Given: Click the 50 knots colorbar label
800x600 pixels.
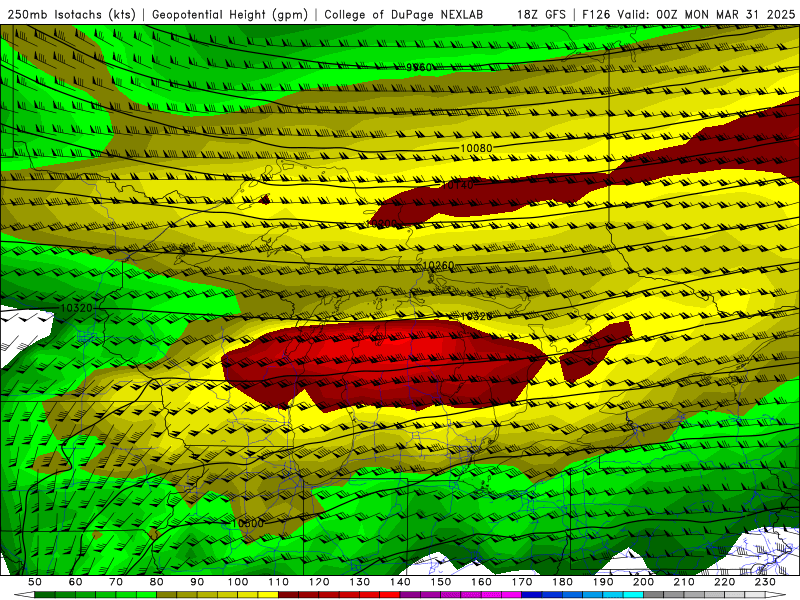Looking at the screenshot, I should (x=35, y=582).
